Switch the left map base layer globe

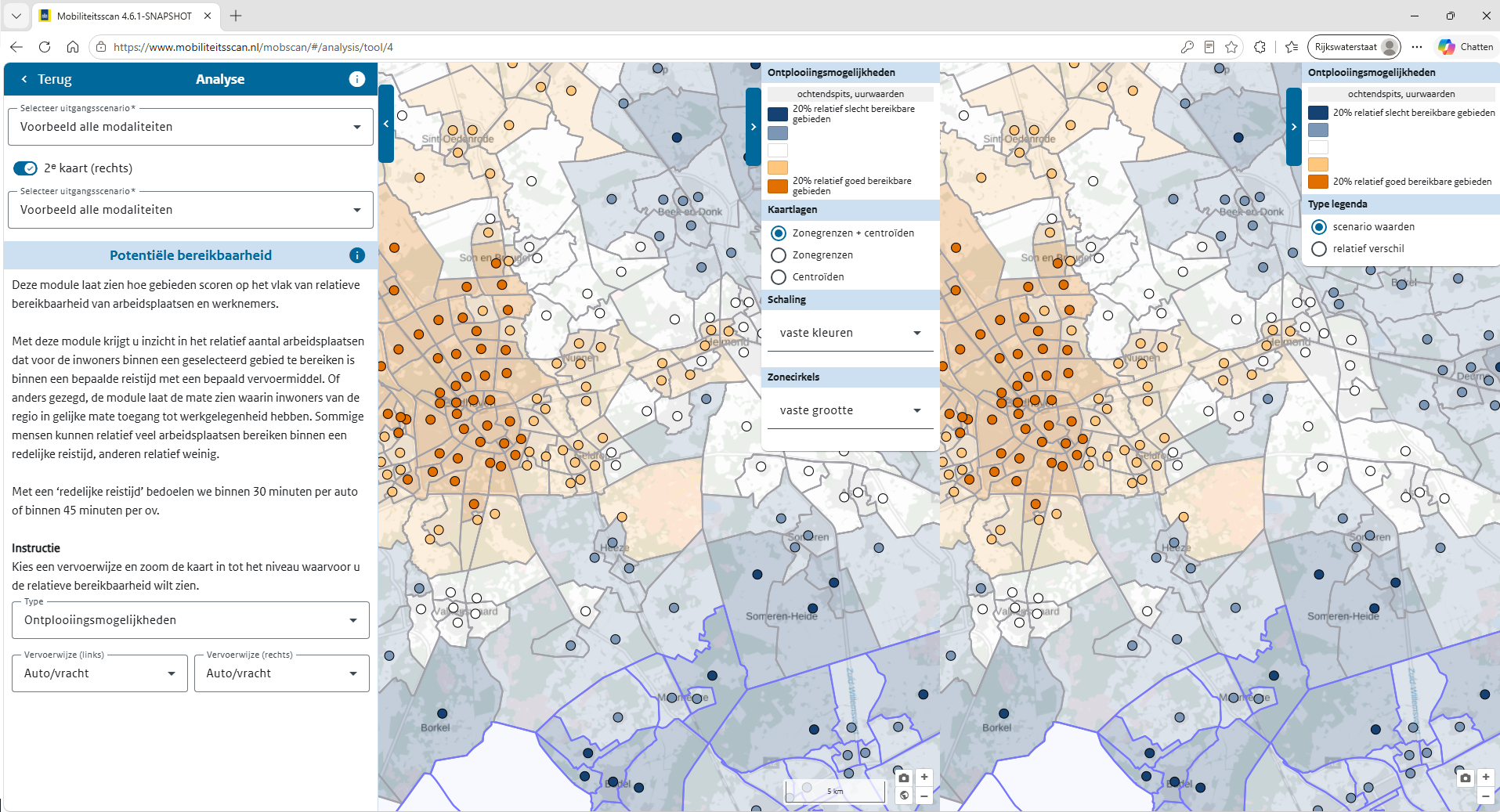point(904,796)
